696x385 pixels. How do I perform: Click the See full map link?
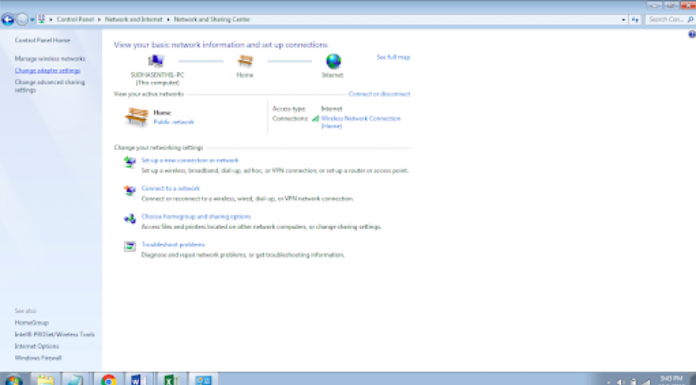393,57
